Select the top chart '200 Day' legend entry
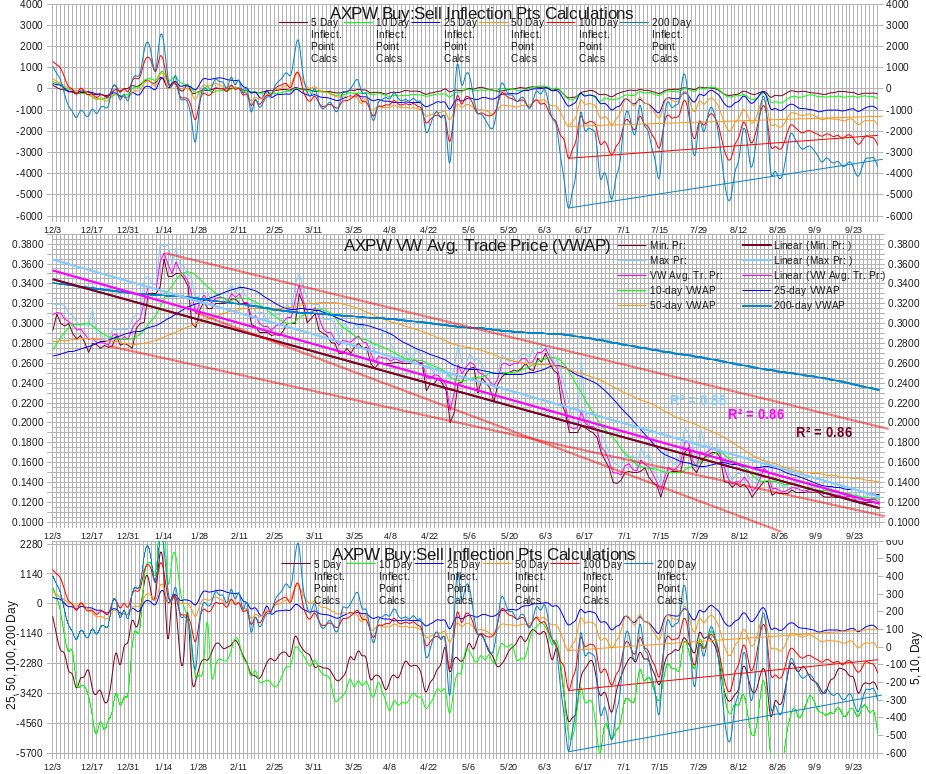The width and height of the screenshot is (926, 774). click(x=671, y=23)
